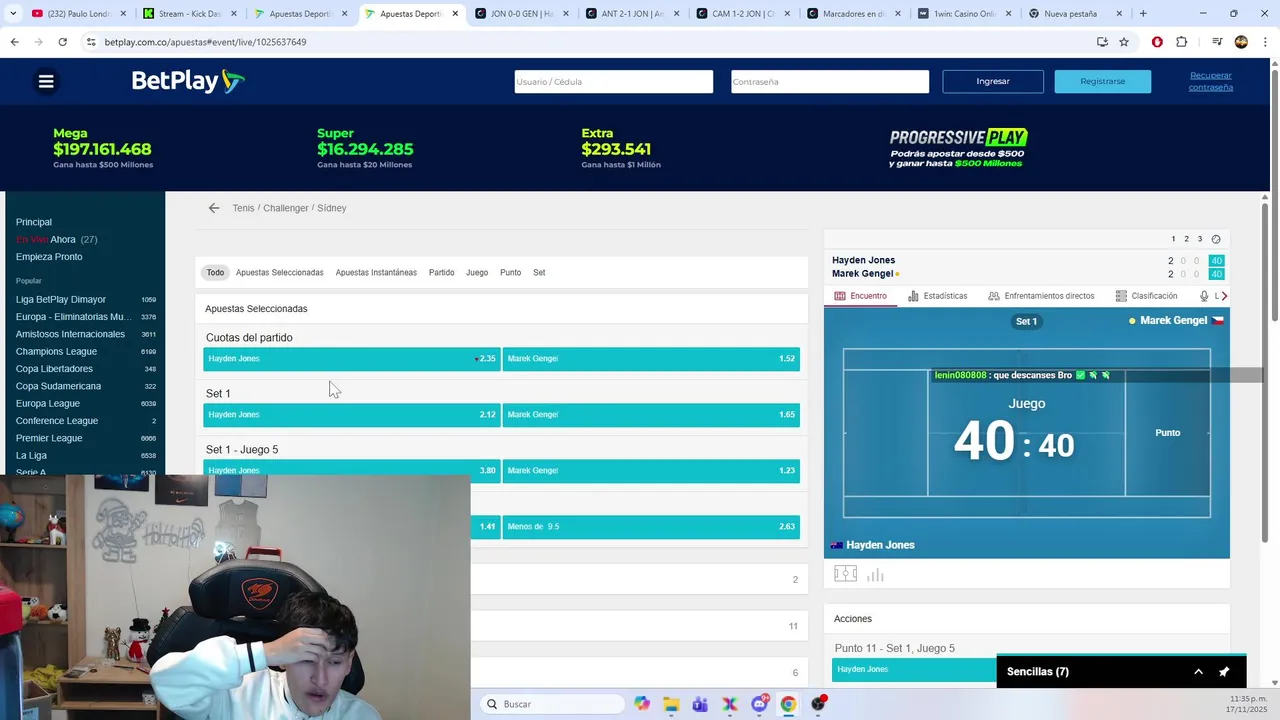
Task: Open the Recuperar contraseña link
Action: coord(1211,81)
